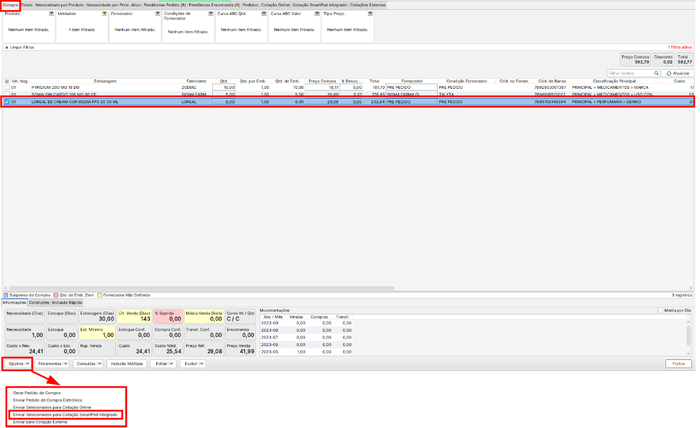Open the Consultas dropdown

coord(88,364)
